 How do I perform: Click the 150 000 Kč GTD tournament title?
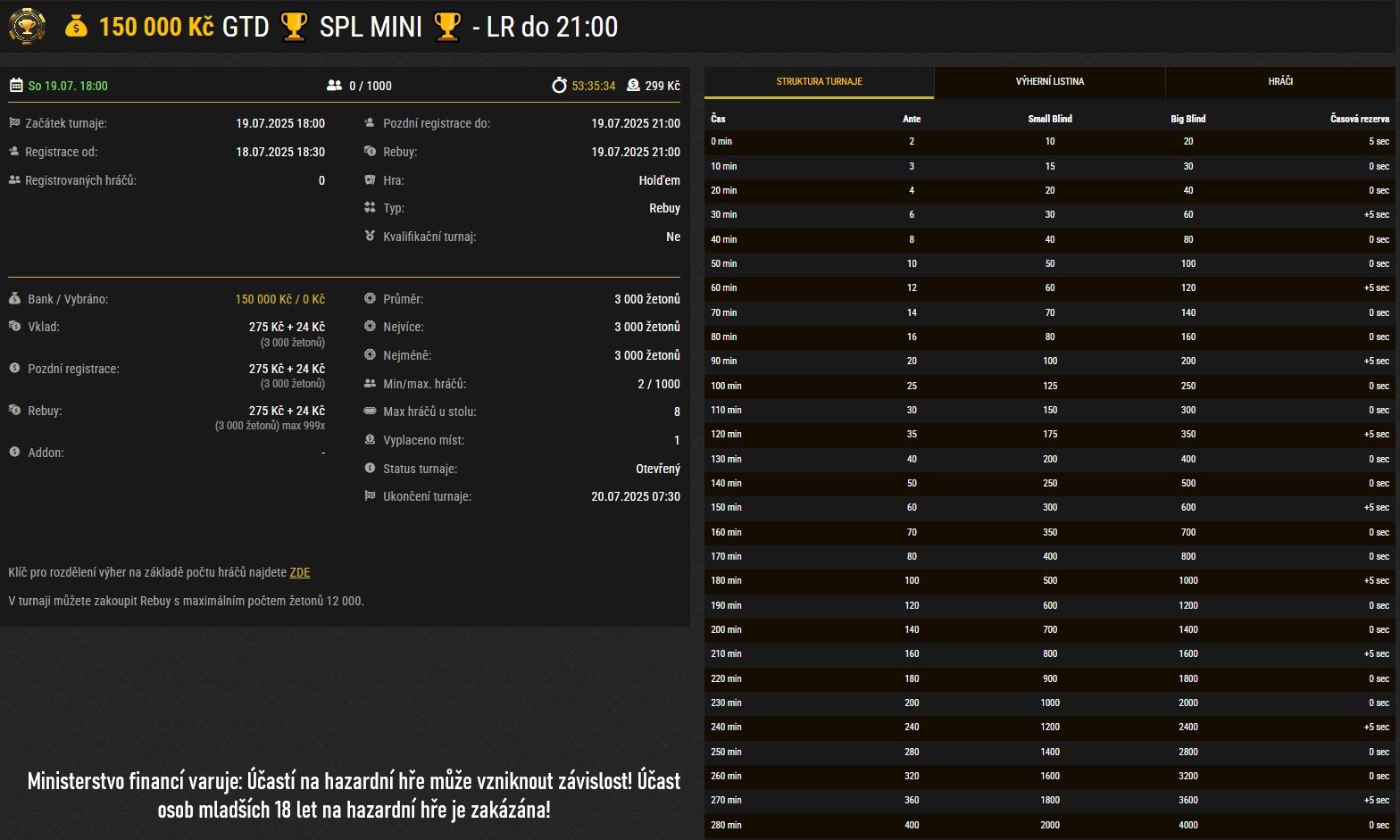(x=184, y=27)
